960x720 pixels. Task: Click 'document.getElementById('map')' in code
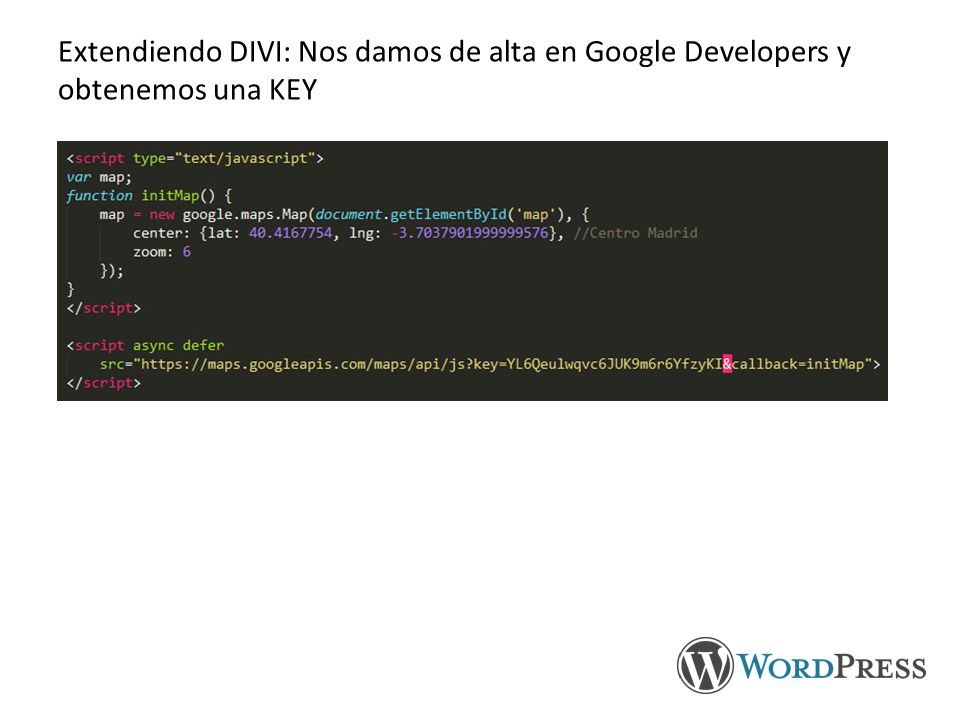[440, 215]
